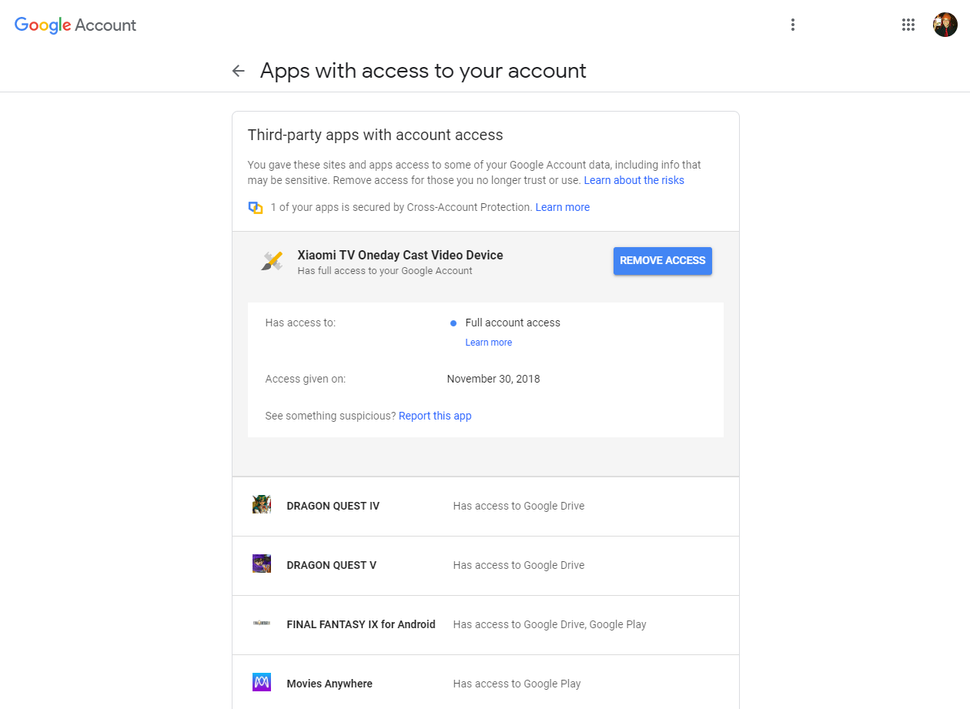Screen dimensions: 970x709
Task: Open the three-dot overflow menu
Action: [x=793, y=24]
